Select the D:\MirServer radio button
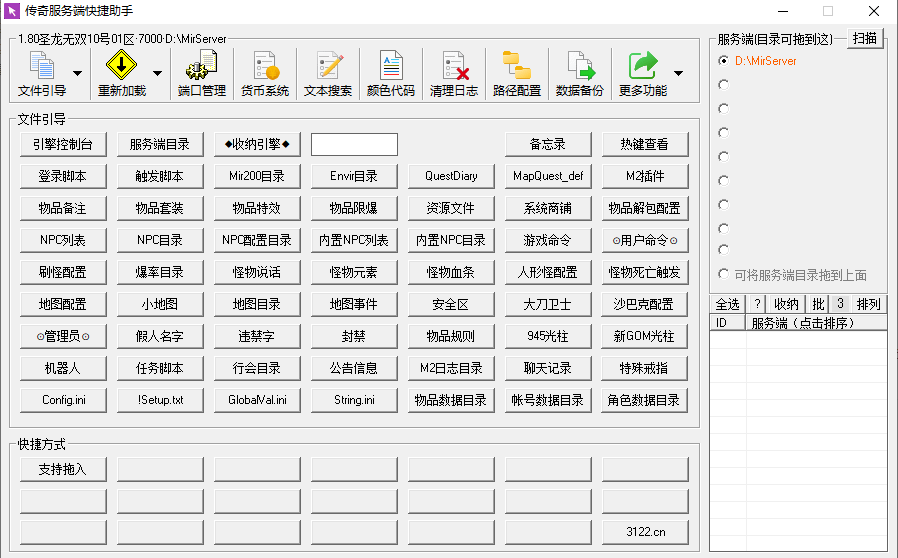The height and width of the screenshot is (558, 898). click(724, 61)
